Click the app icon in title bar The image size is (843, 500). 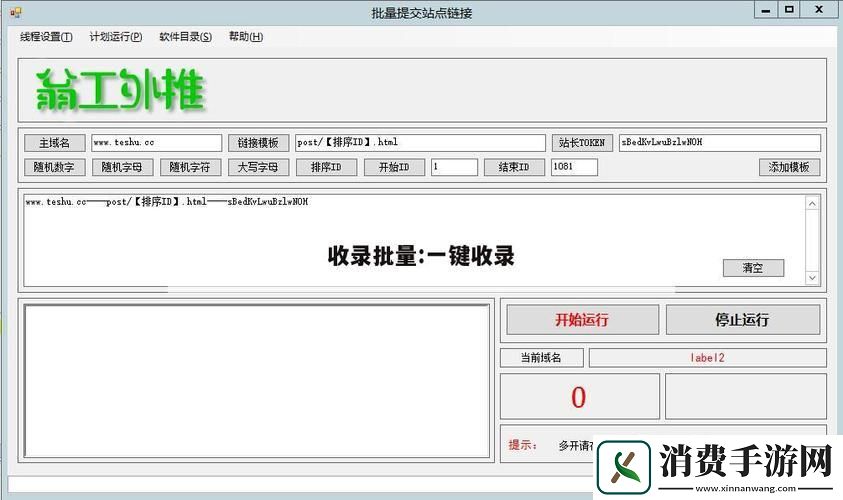15,12
